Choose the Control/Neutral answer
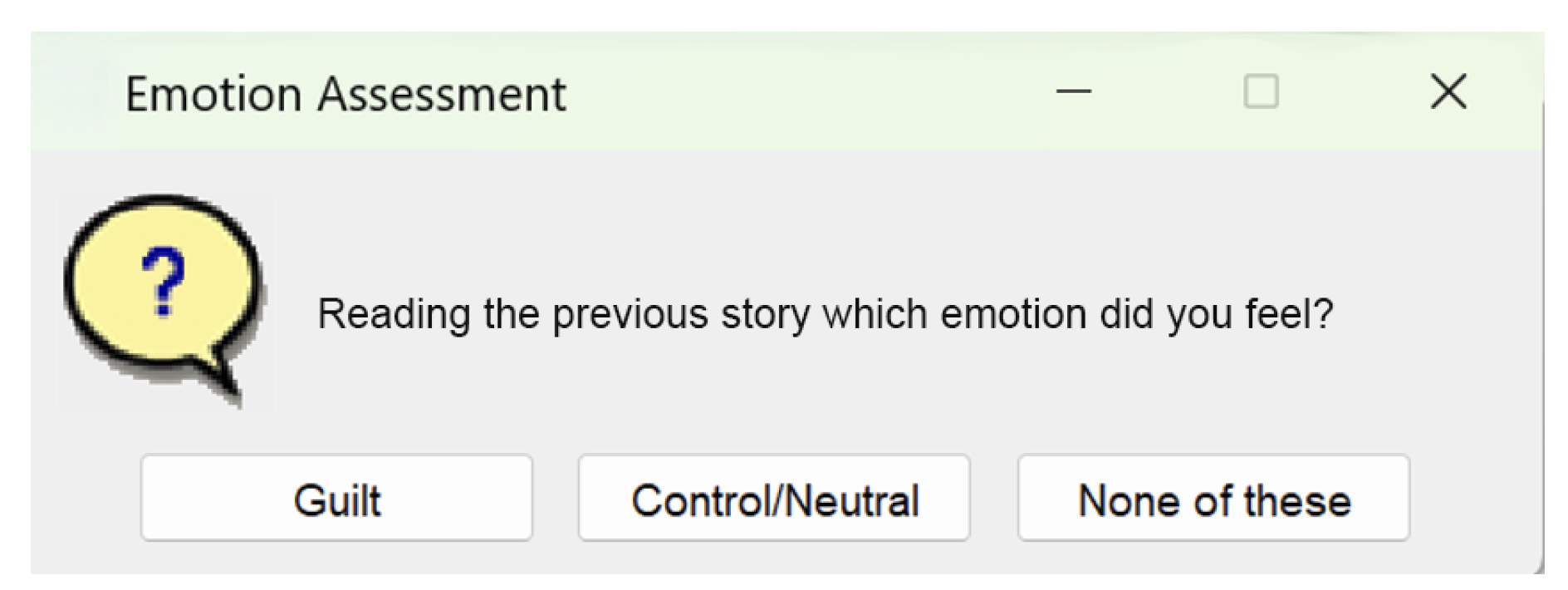 tap(774, 499)
